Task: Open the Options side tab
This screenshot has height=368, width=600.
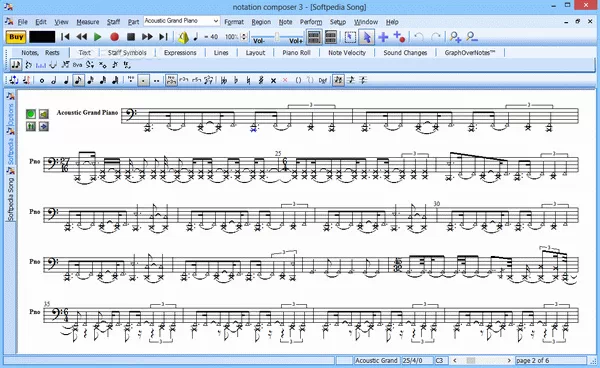Action: (11, 116)
